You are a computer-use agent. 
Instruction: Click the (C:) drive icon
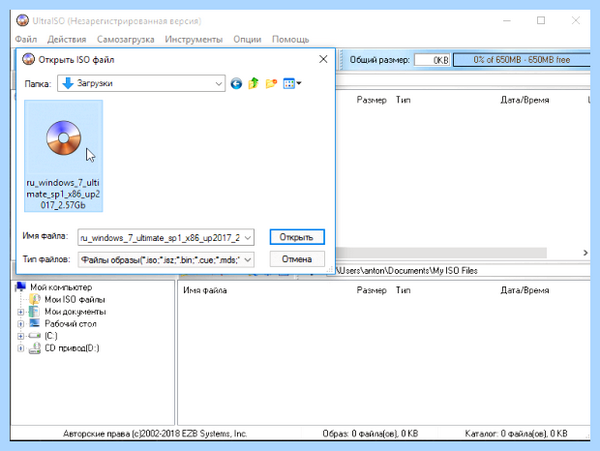(34, 335)
